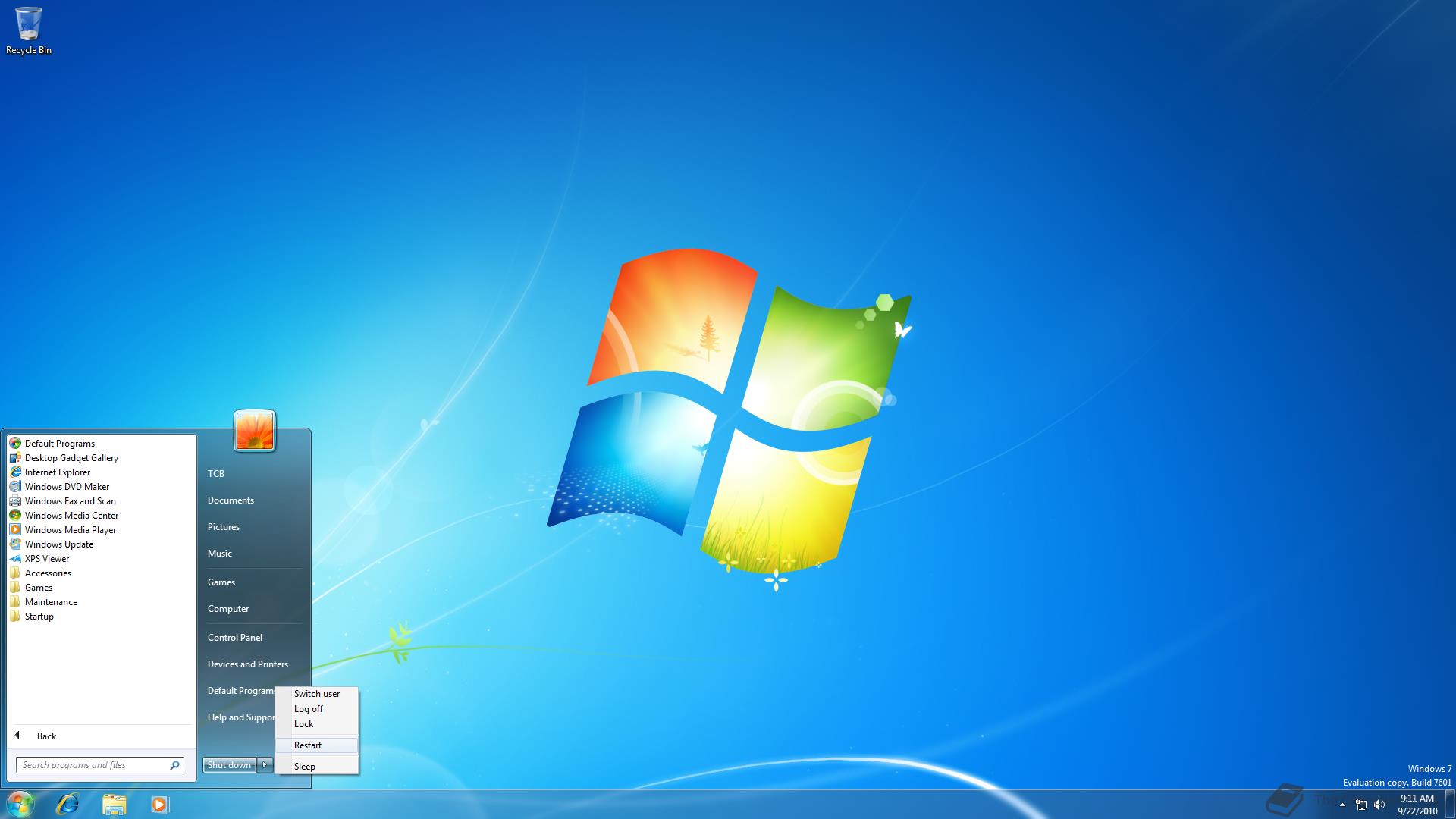Select Log off in the power menu

click(317, 709)
